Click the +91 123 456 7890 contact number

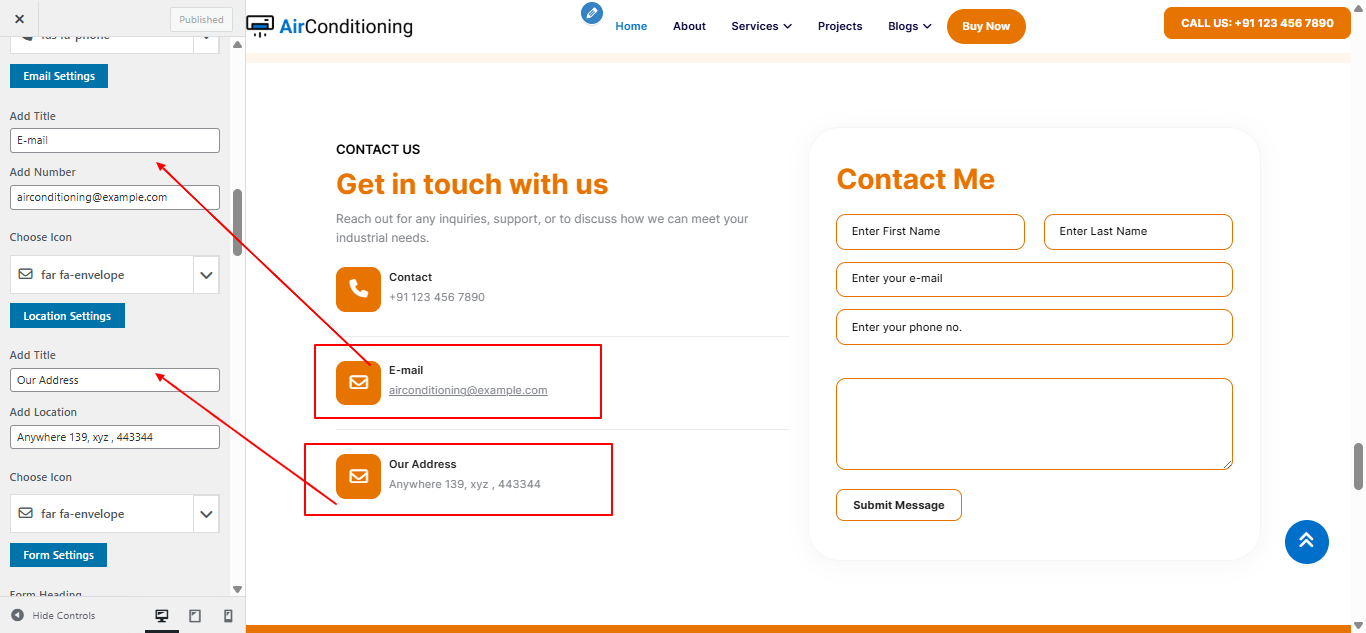click(x=437, y=297)
